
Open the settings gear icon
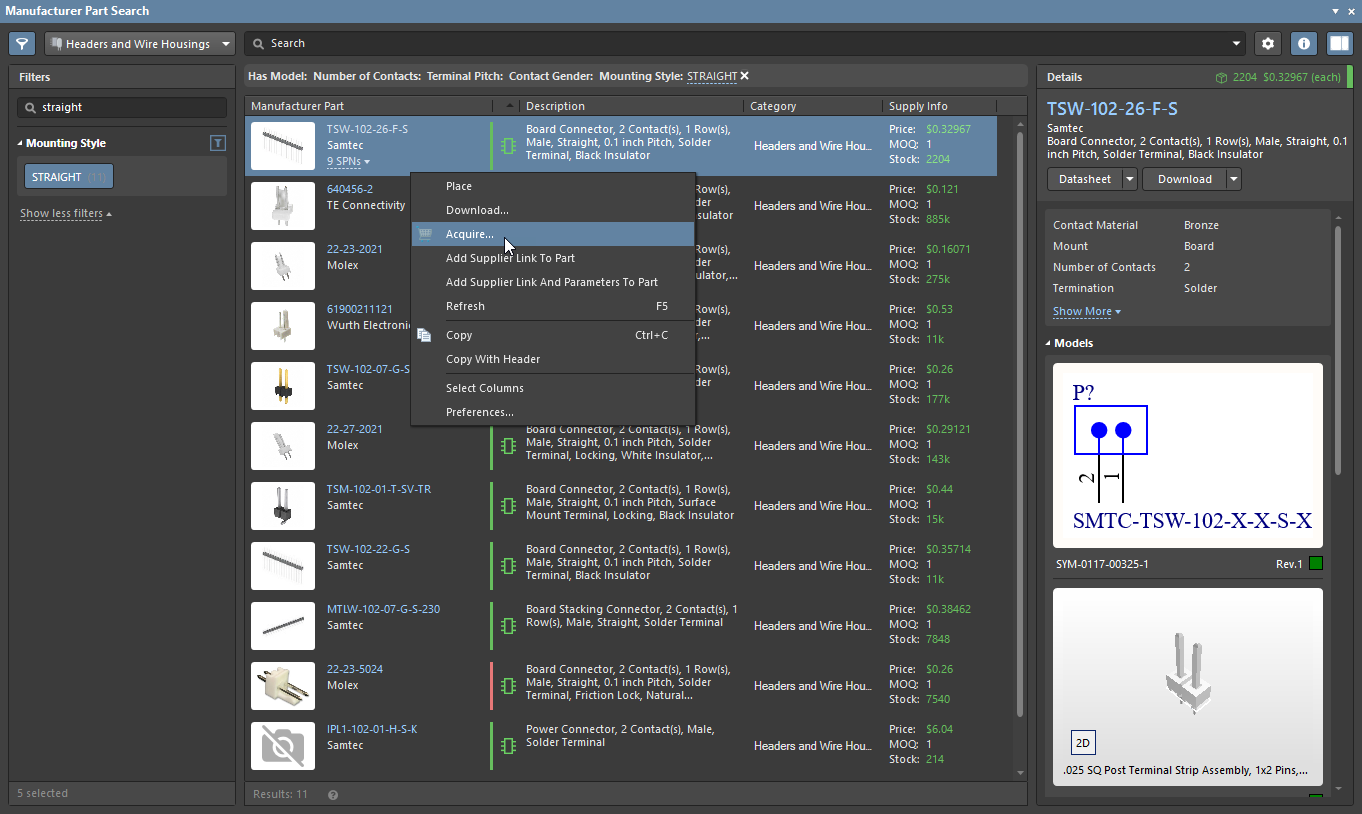click(x=1268, y=44)
